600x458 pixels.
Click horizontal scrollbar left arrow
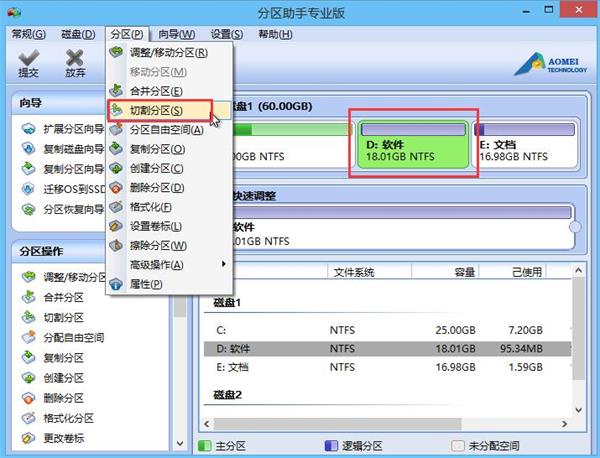(x=207, y=424)
